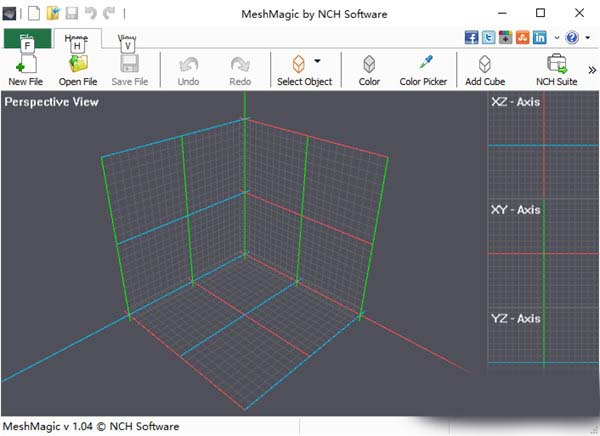Viewport: 600px width, 436px height.
Task: Click inside the Perspective View viewport
Action: (243, 253)
